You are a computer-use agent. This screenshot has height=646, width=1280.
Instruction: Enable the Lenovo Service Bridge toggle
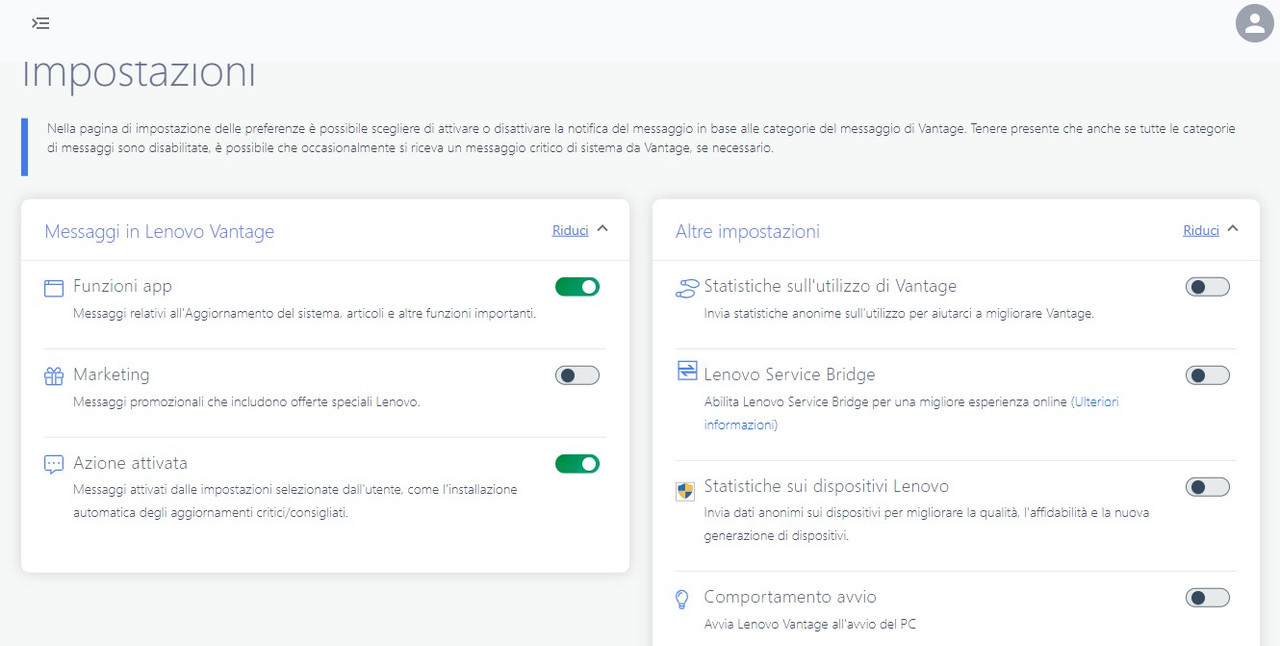1207,375
